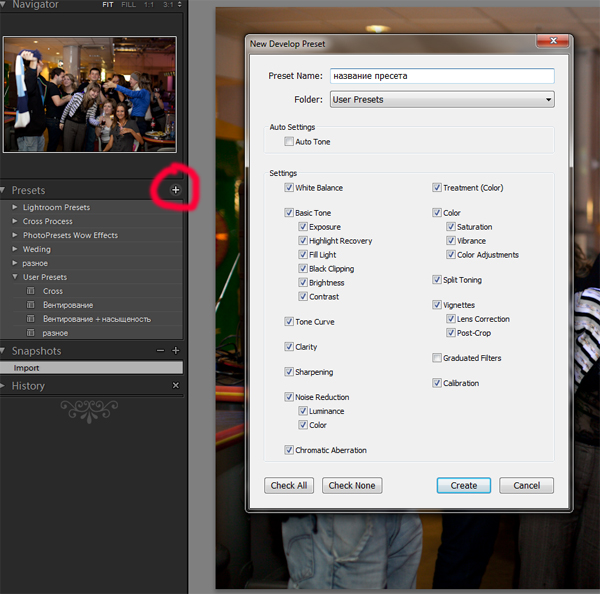Uncheck the Brightness checkbox
Screen dimensions: 600x594
(303, 282)
